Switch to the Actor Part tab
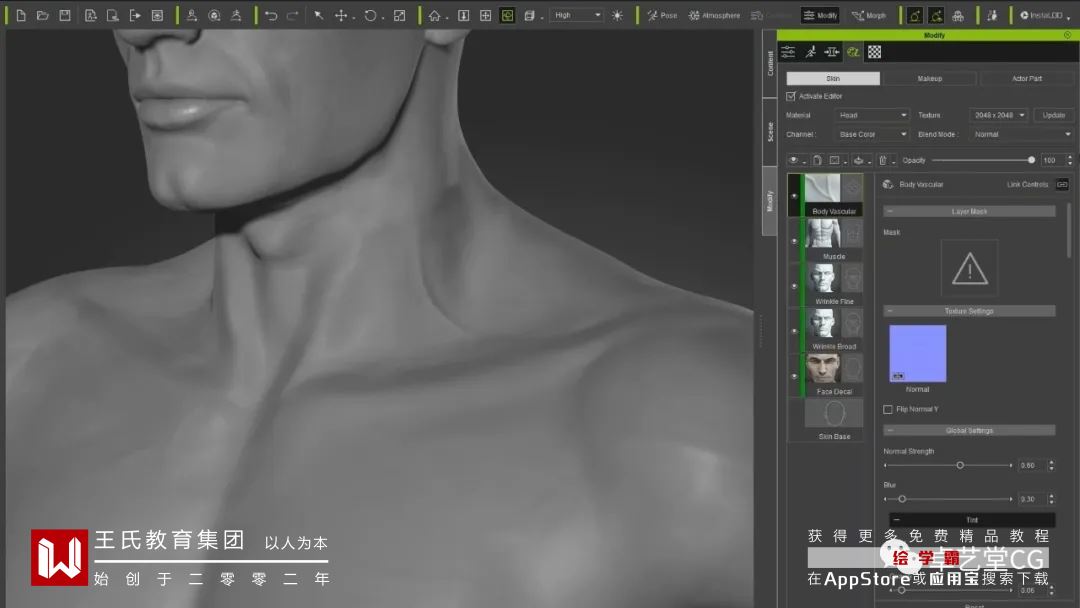Image resolution: width=1080 pixels, height=608 pixels. (1026, 78)
